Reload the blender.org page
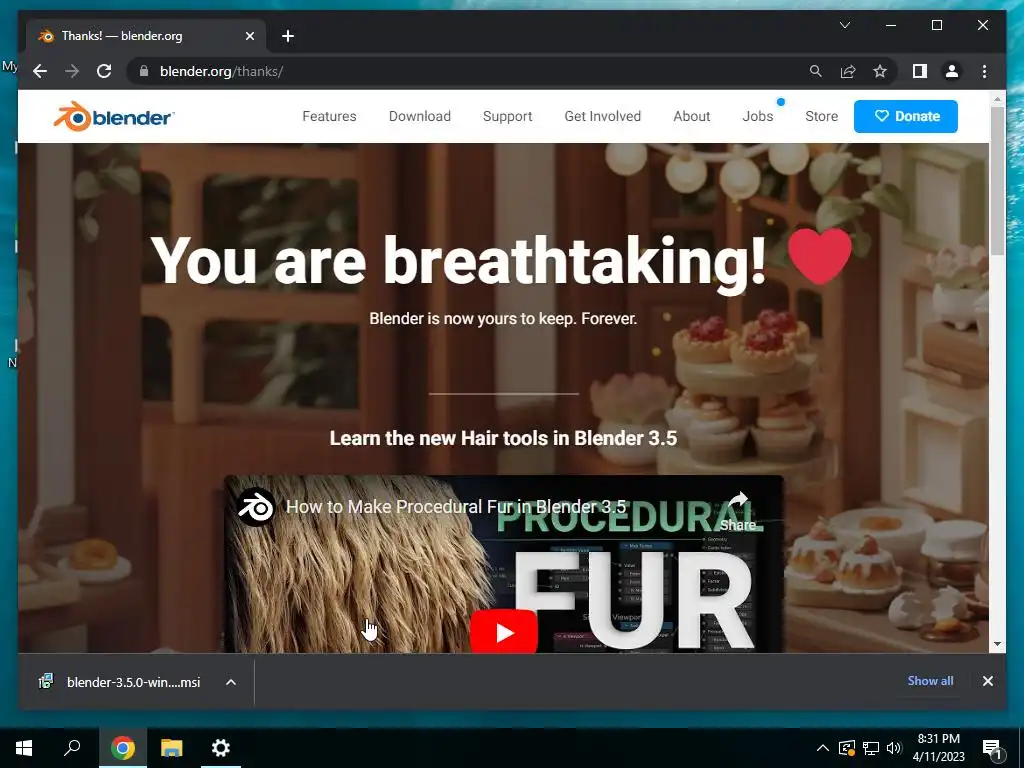 tap(104, 71)
